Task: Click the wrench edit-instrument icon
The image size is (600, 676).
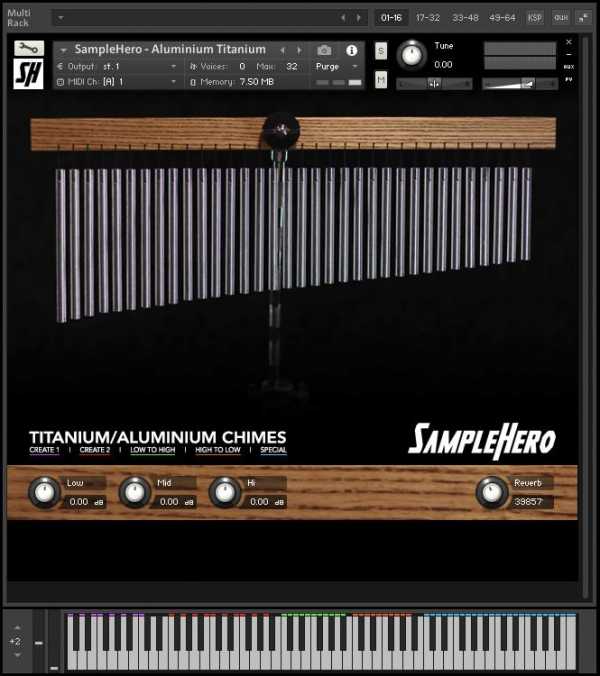Action: 29,48
